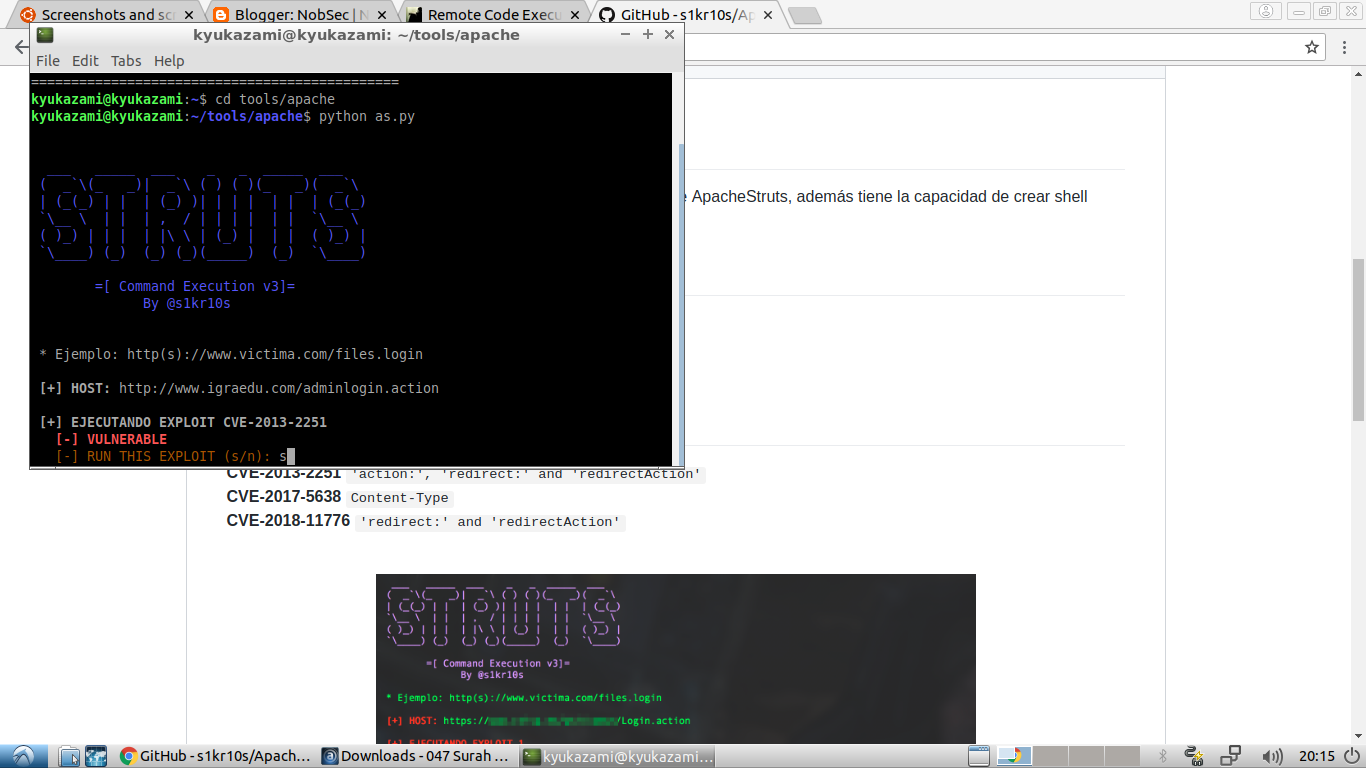Click the network status tray icon

point(1229,755)
